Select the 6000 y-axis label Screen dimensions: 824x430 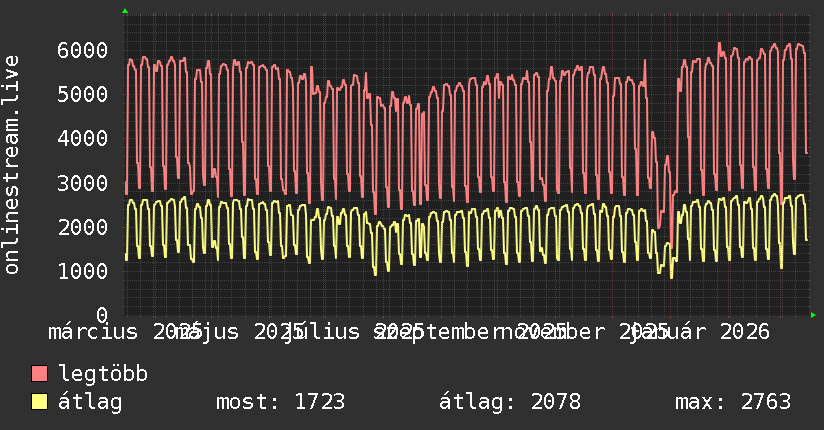[x=83, y=50]
